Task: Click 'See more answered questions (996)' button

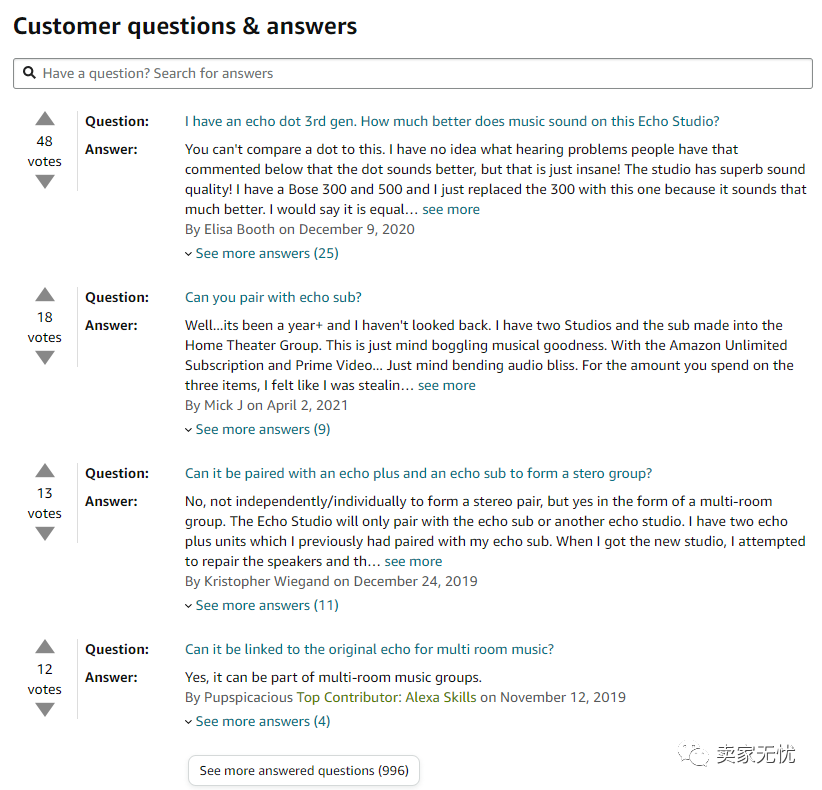Action: pyautogui.click(x=304, y=771)
